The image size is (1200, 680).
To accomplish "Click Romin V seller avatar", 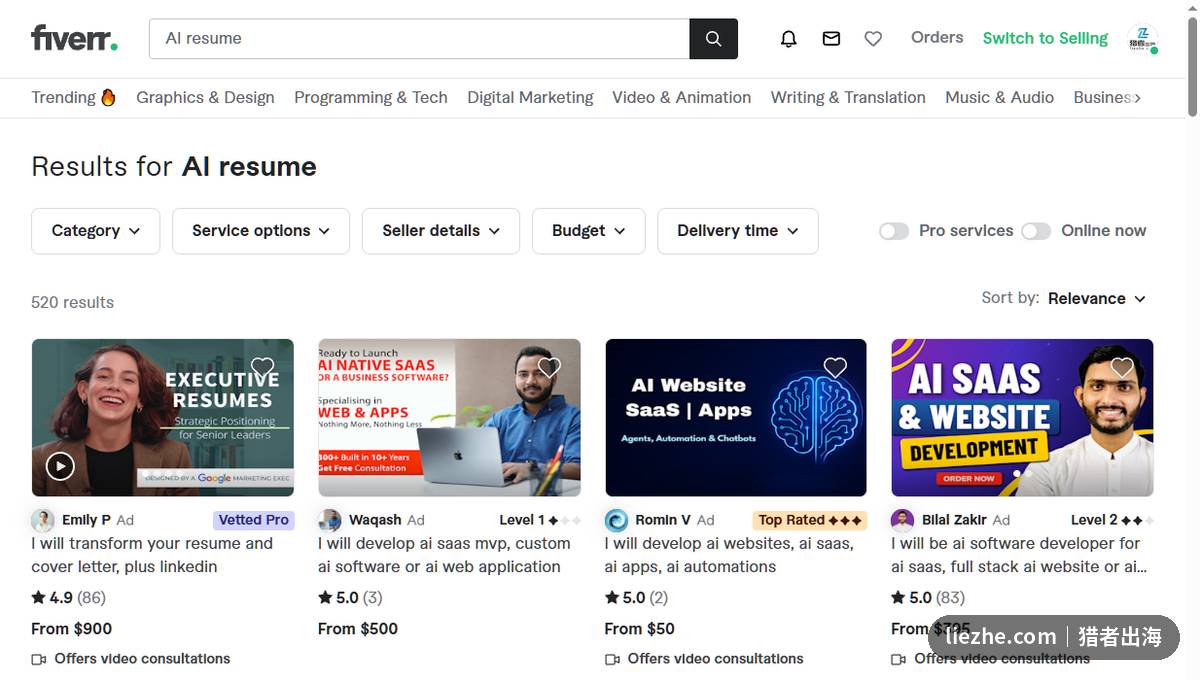I will tap(617, 520).
